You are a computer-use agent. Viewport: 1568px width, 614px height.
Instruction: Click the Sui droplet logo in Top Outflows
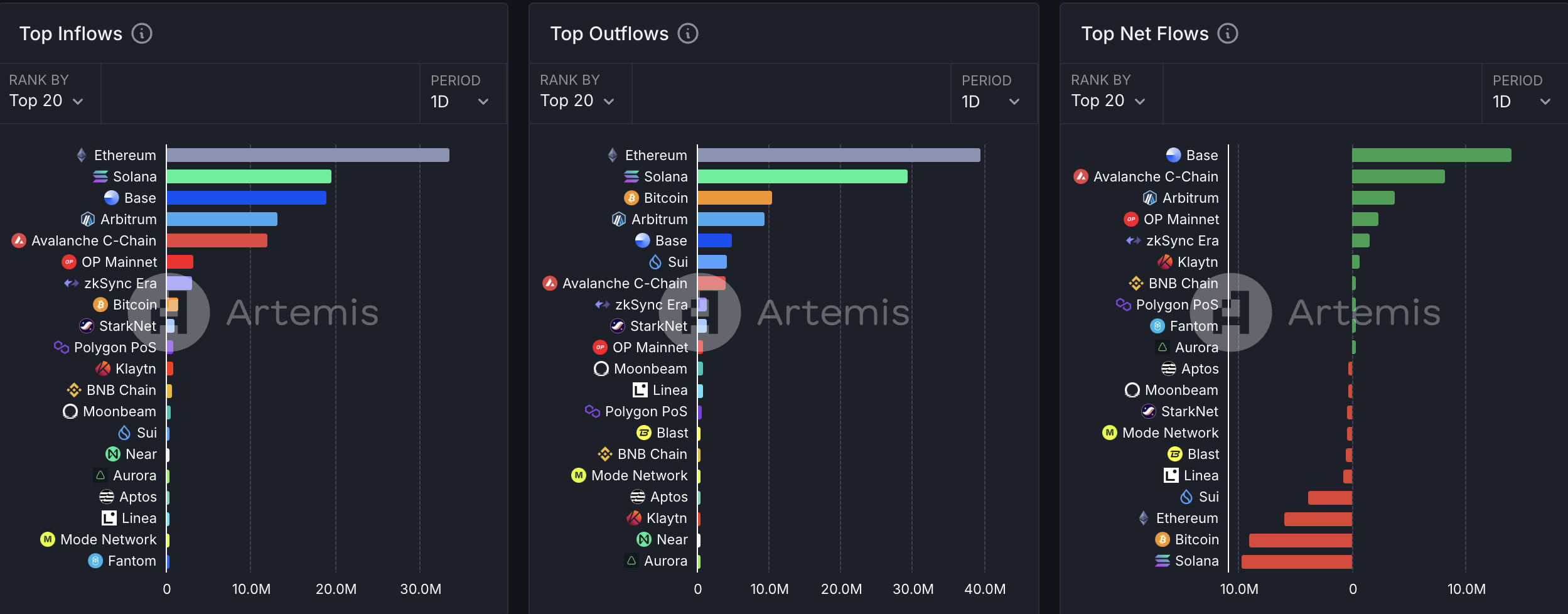coord(655,262)
